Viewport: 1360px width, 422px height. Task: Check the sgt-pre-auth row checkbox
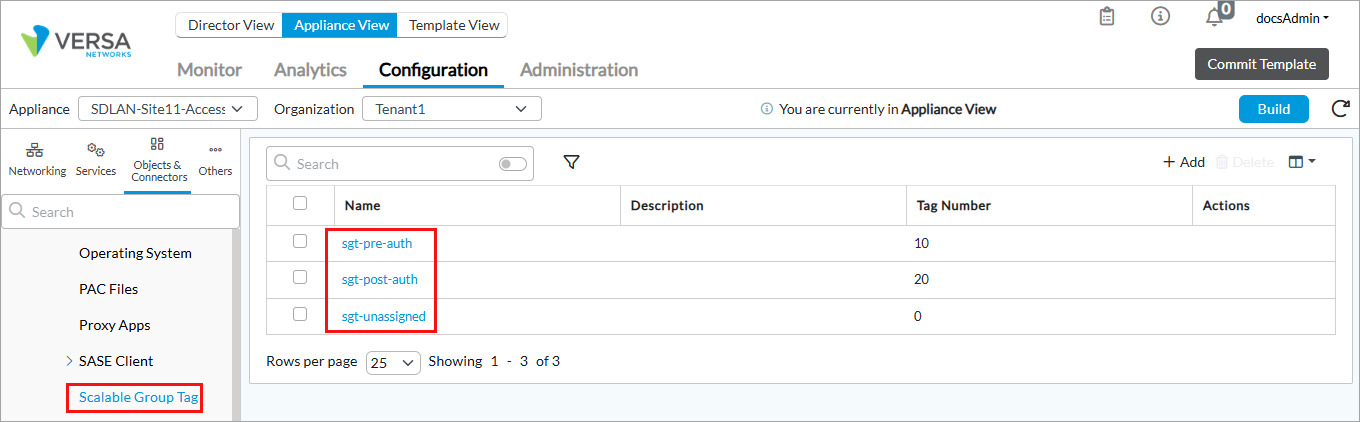point(300,241)
